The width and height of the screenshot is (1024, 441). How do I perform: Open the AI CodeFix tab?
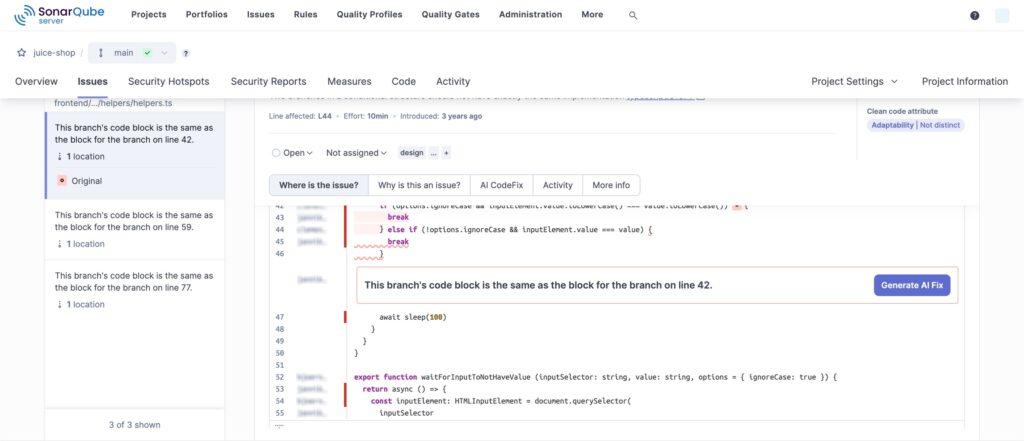point(501,185)
